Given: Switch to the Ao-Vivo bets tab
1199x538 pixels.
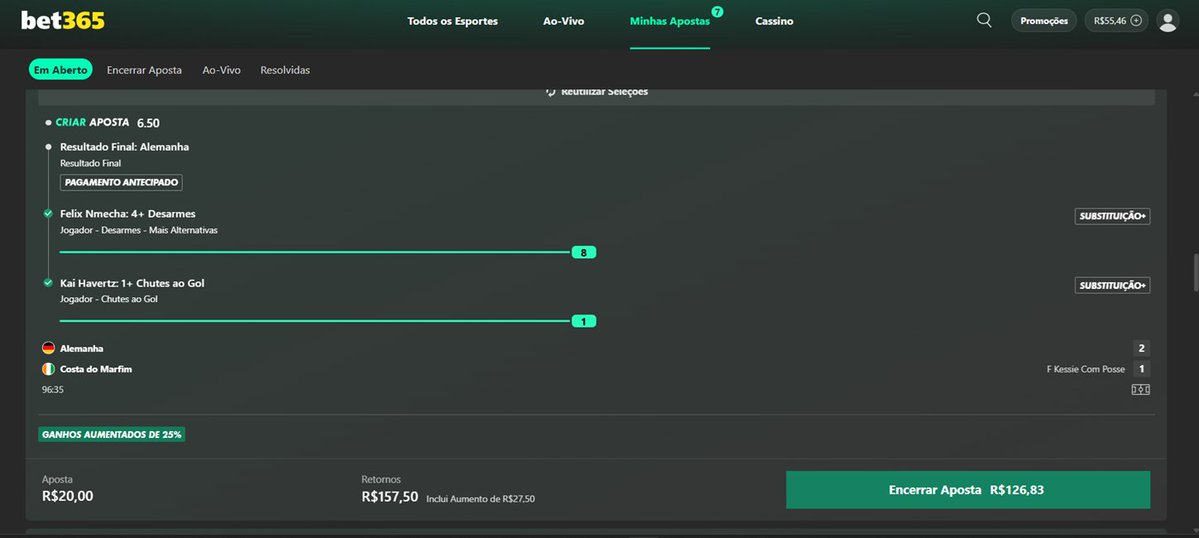Looking at the screenshot, I should click(222, 70).
